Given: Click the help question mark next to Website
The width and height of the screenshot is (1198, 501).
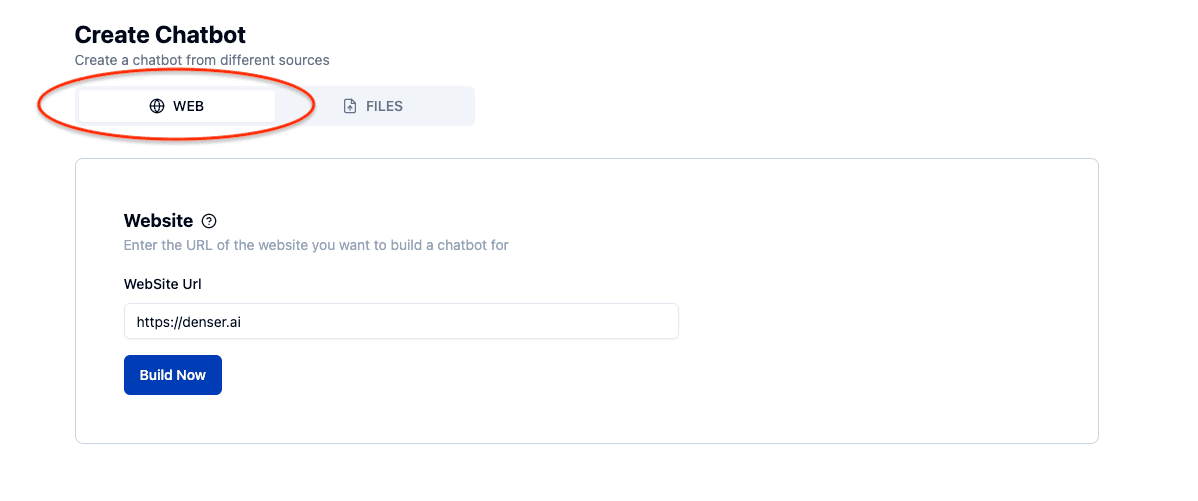Looking at the screenshot, I should click(x=209, y=221).
